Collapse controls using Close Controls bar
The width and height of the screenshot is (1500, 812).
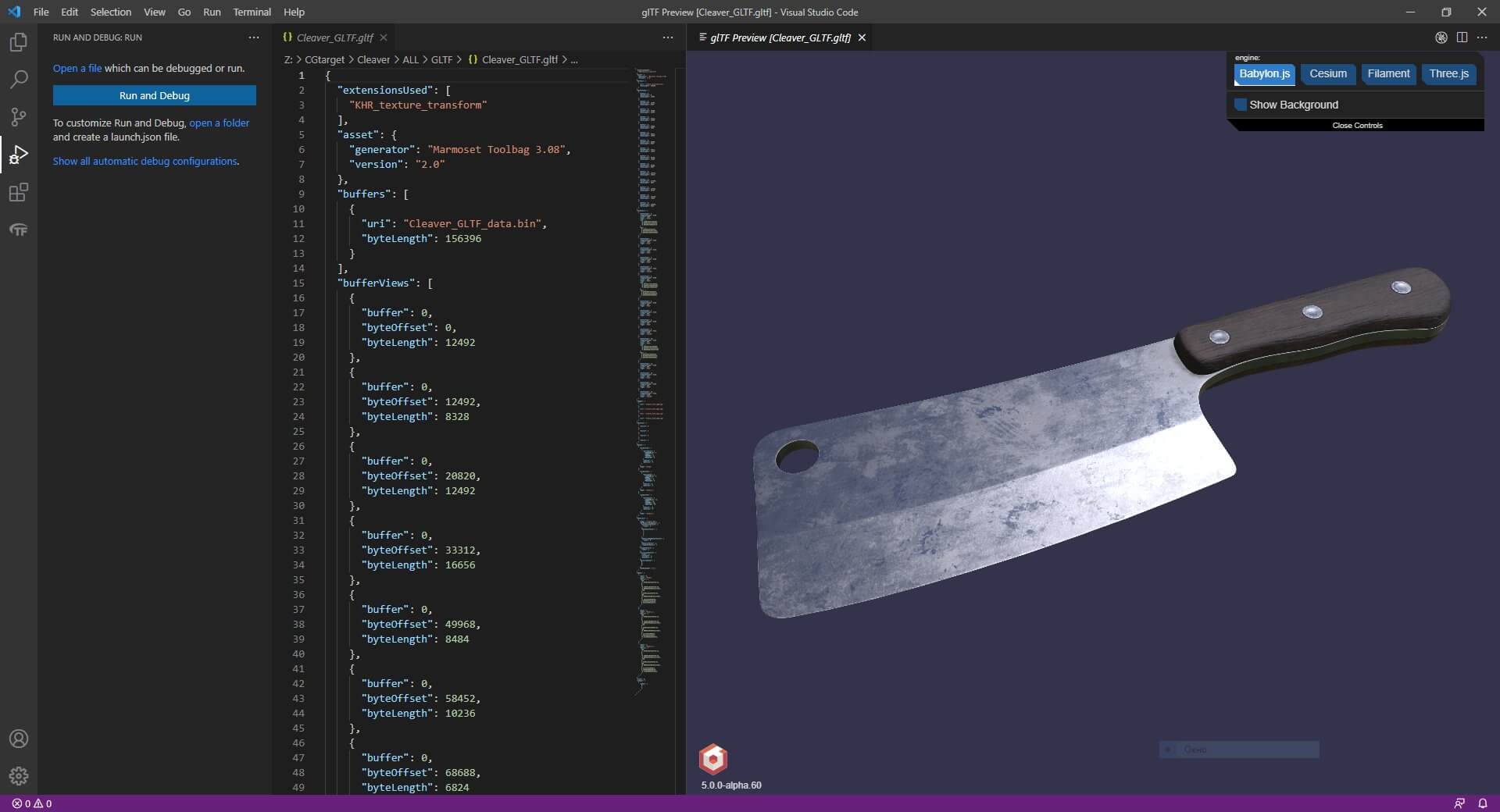[1357, 126]
